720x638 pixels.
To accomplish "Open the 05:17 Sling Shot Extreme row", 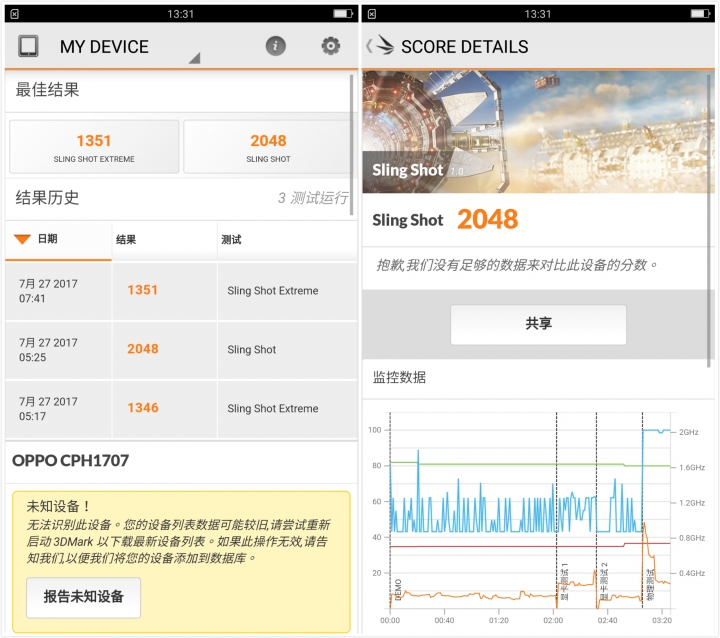I will pyautogui.click(x=181, y=409).
